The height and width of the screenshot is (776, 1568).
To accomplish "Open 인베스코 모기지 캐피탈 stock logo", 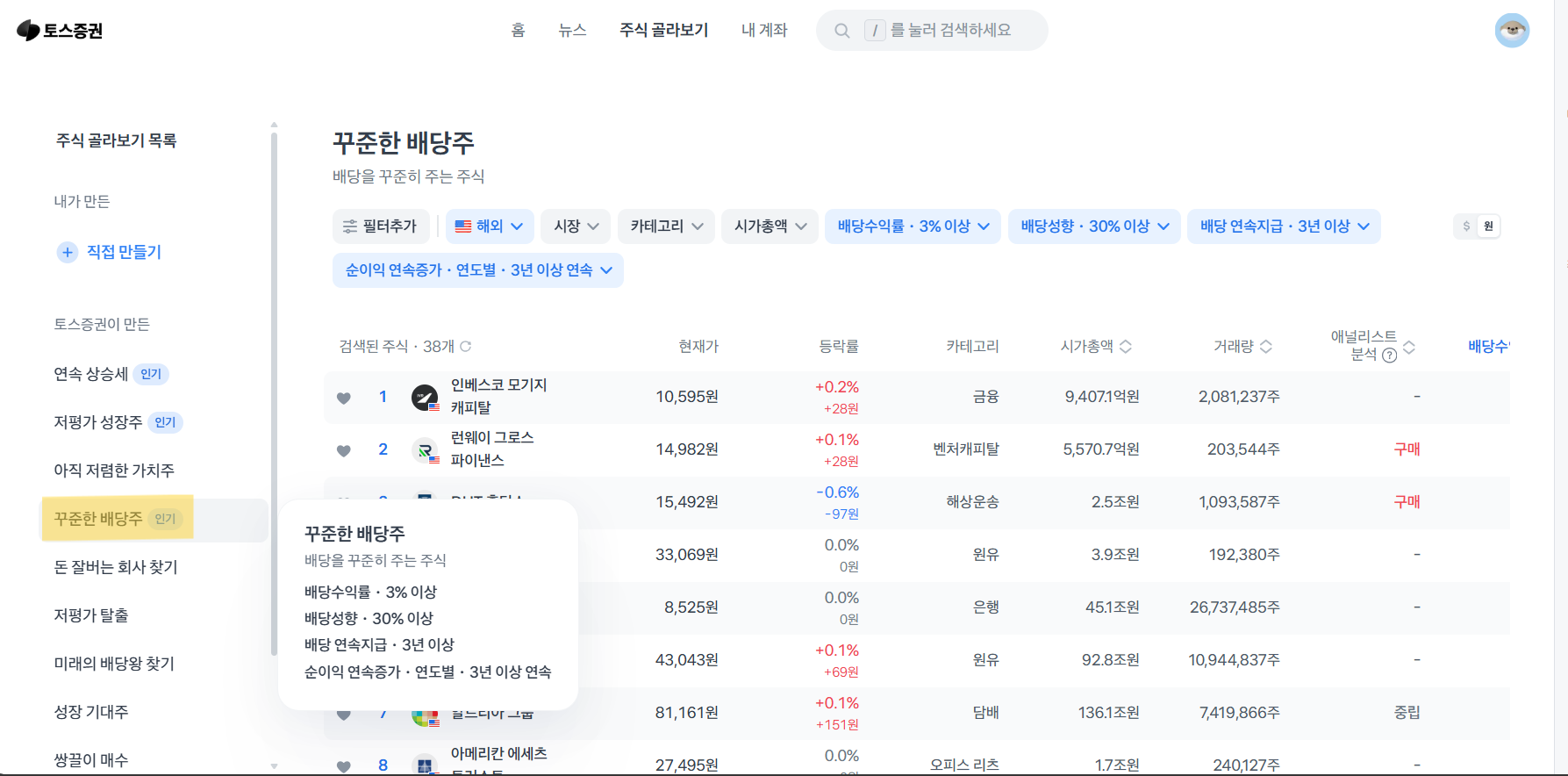I will 425,398.
